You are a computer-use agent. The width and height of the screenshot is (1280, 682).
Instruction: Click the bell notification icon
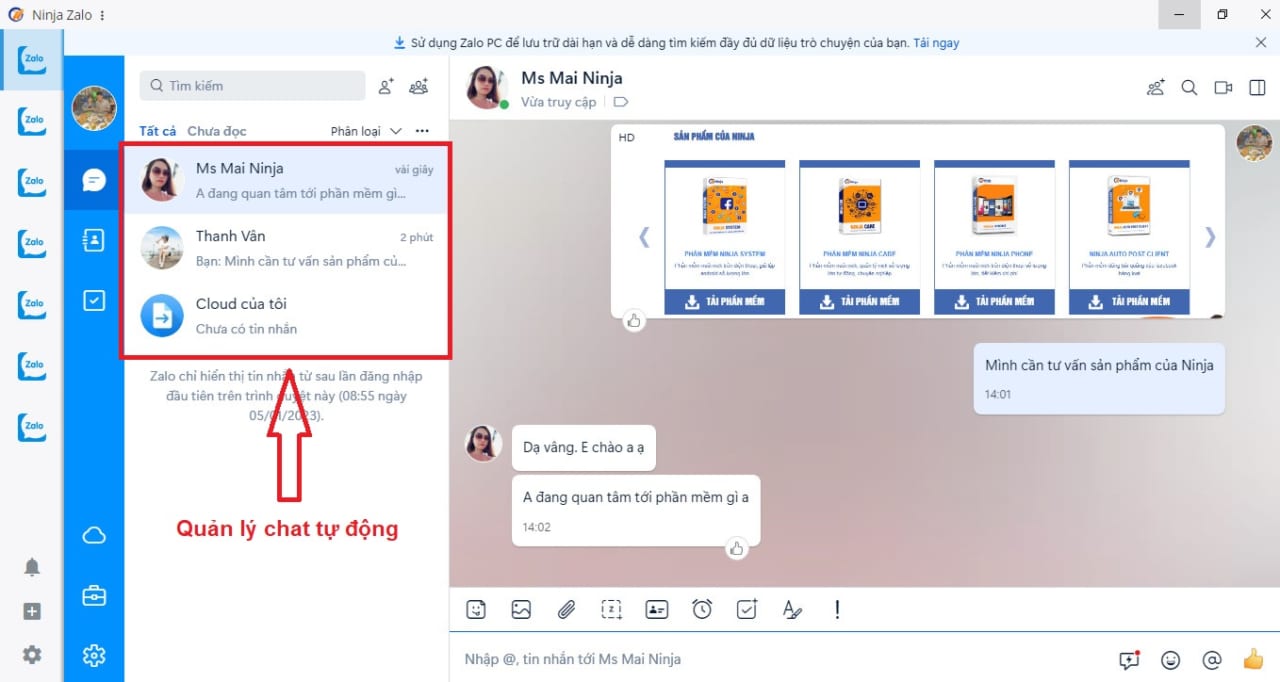coord(32,567)
